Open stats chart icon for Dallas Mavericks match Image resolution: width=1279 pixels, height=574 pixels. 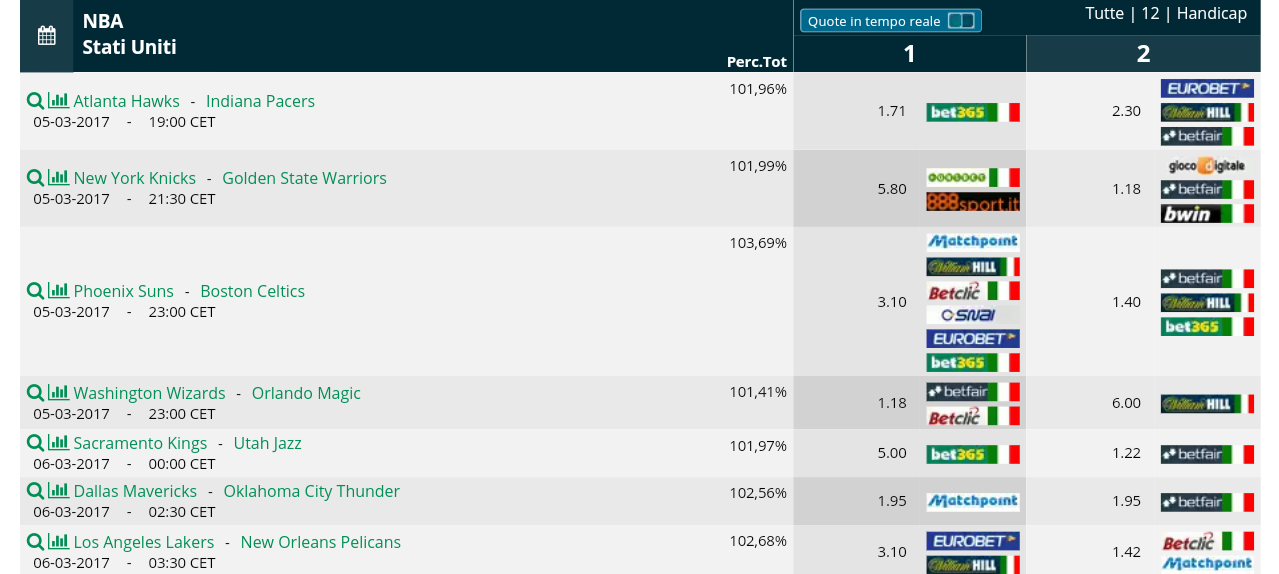pos(59,491)
